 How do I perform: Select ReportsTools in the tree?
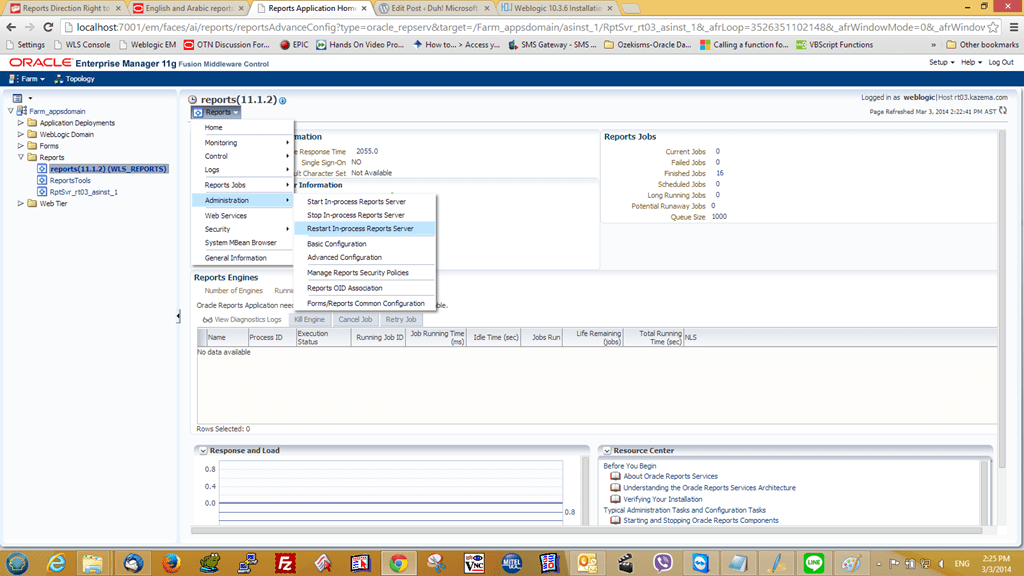70,180
